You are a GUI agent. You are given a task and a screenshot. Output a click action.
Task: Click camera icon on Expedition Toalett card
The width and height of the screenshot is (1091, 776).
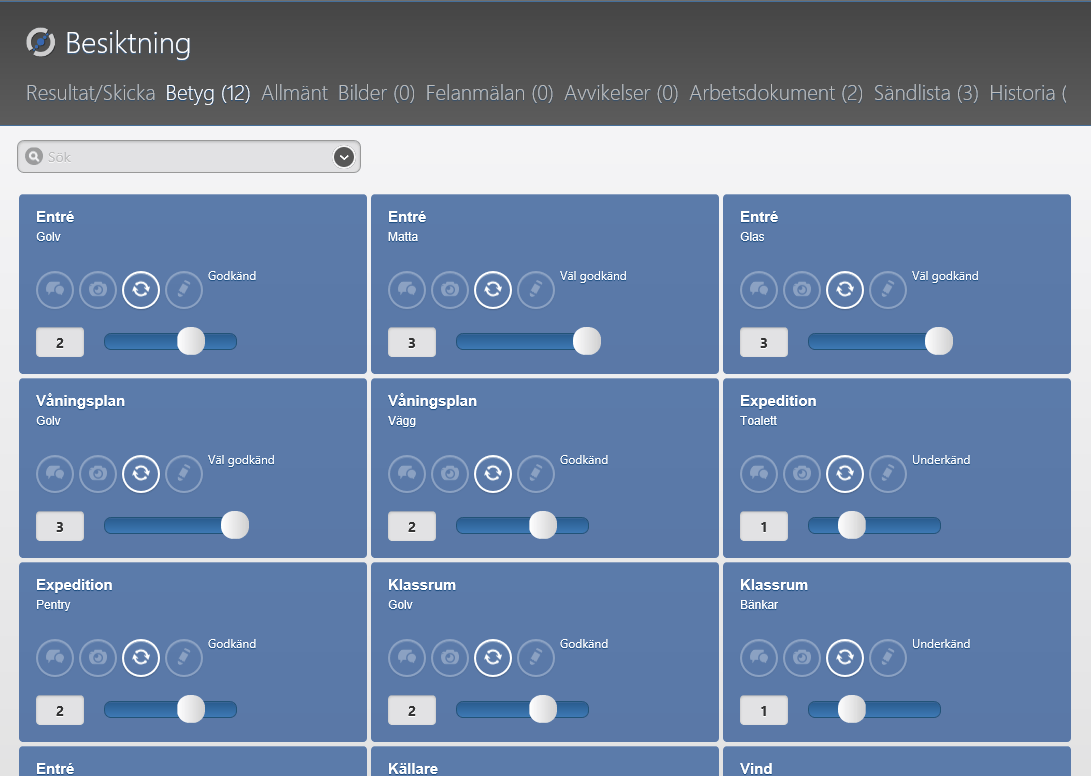(802, 474)
